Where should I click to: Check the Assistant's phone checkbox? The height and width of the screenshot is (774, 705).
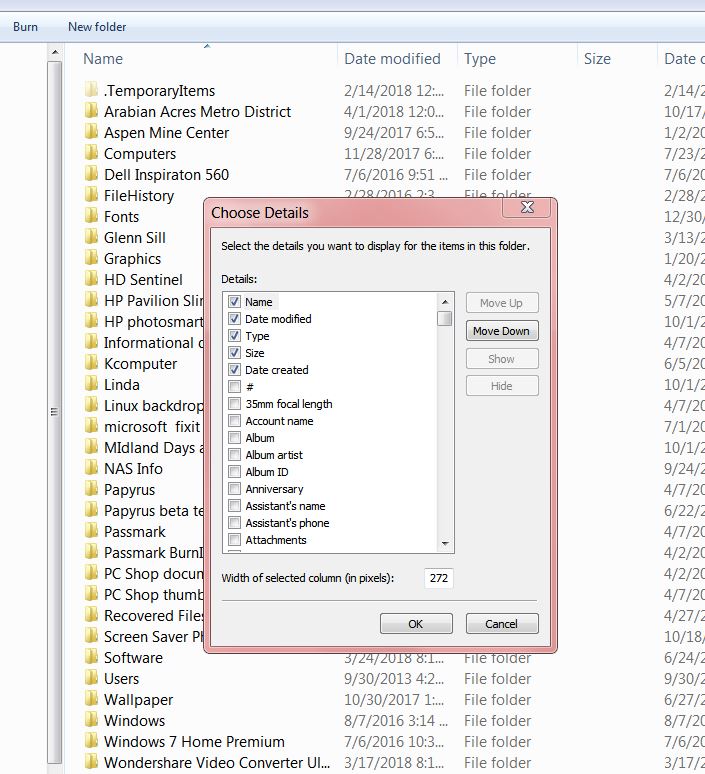click(235, 523)
